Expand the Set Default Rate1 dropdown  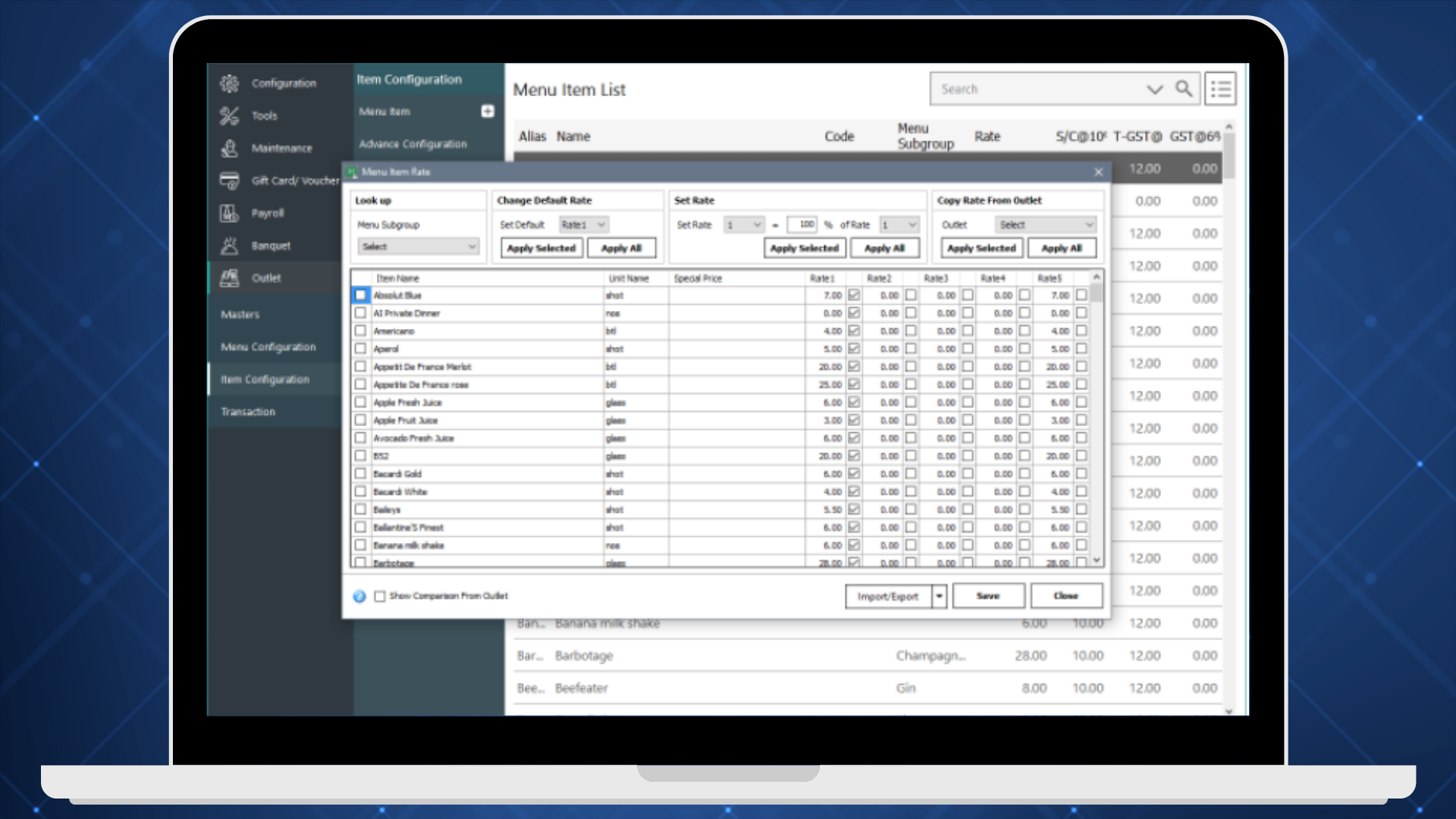tap(584, 224)
